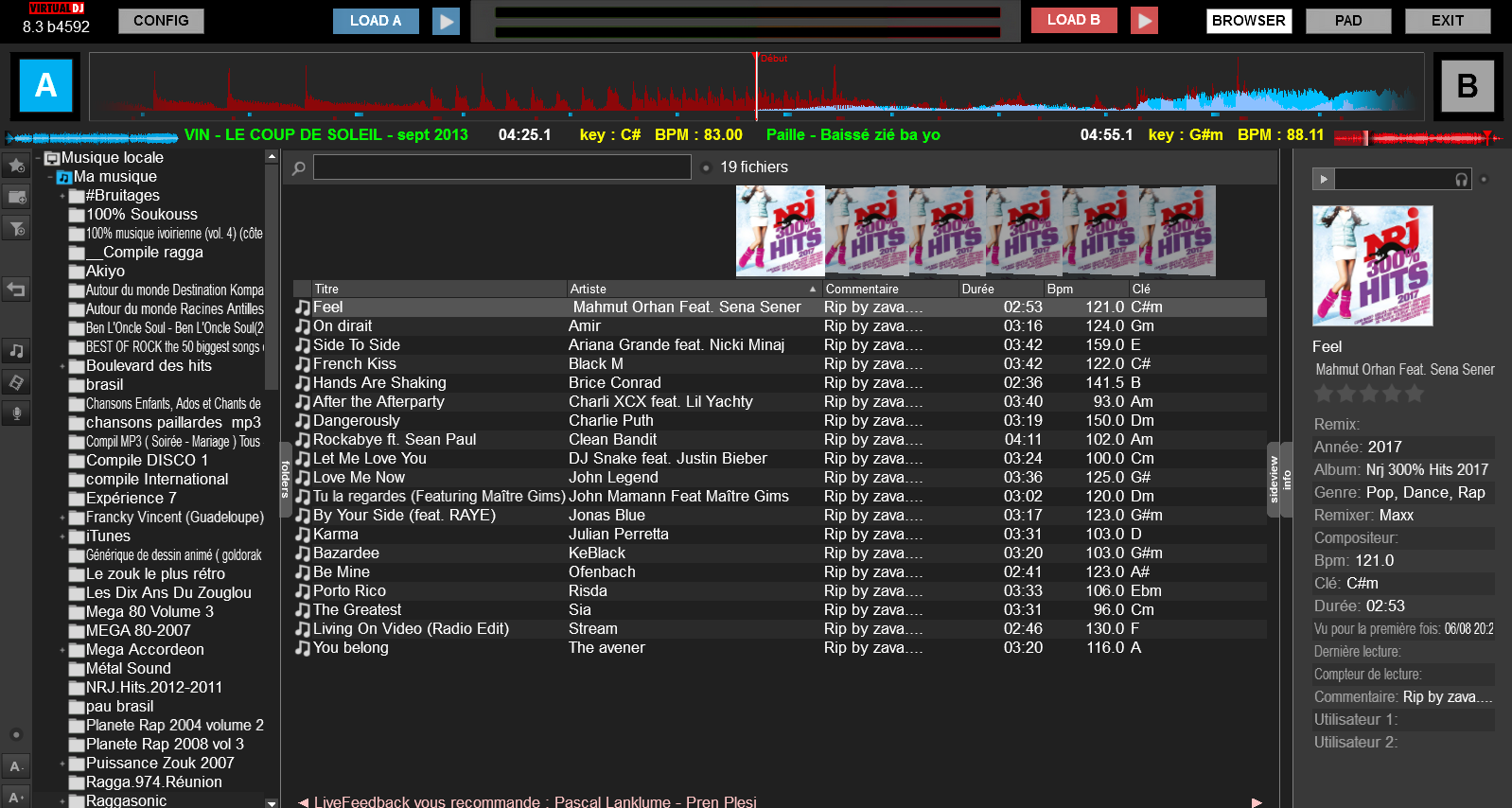Expand the Francky Vincent (Guadeloupe) folder

pyautogui.click(x=62, y=518)
